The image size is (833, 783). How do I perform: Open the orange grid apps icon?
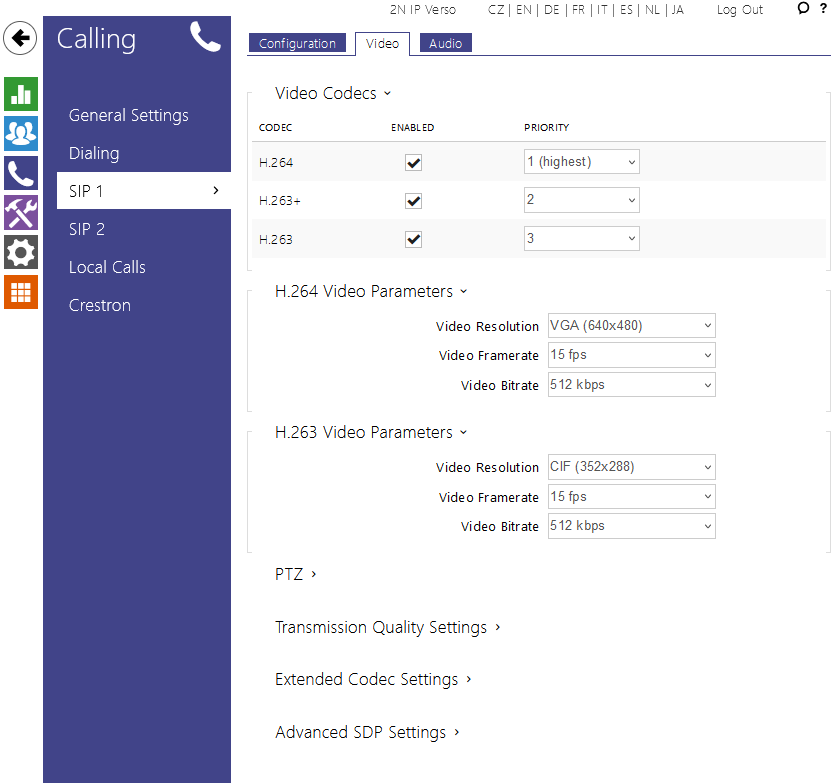tap(20, 292)
